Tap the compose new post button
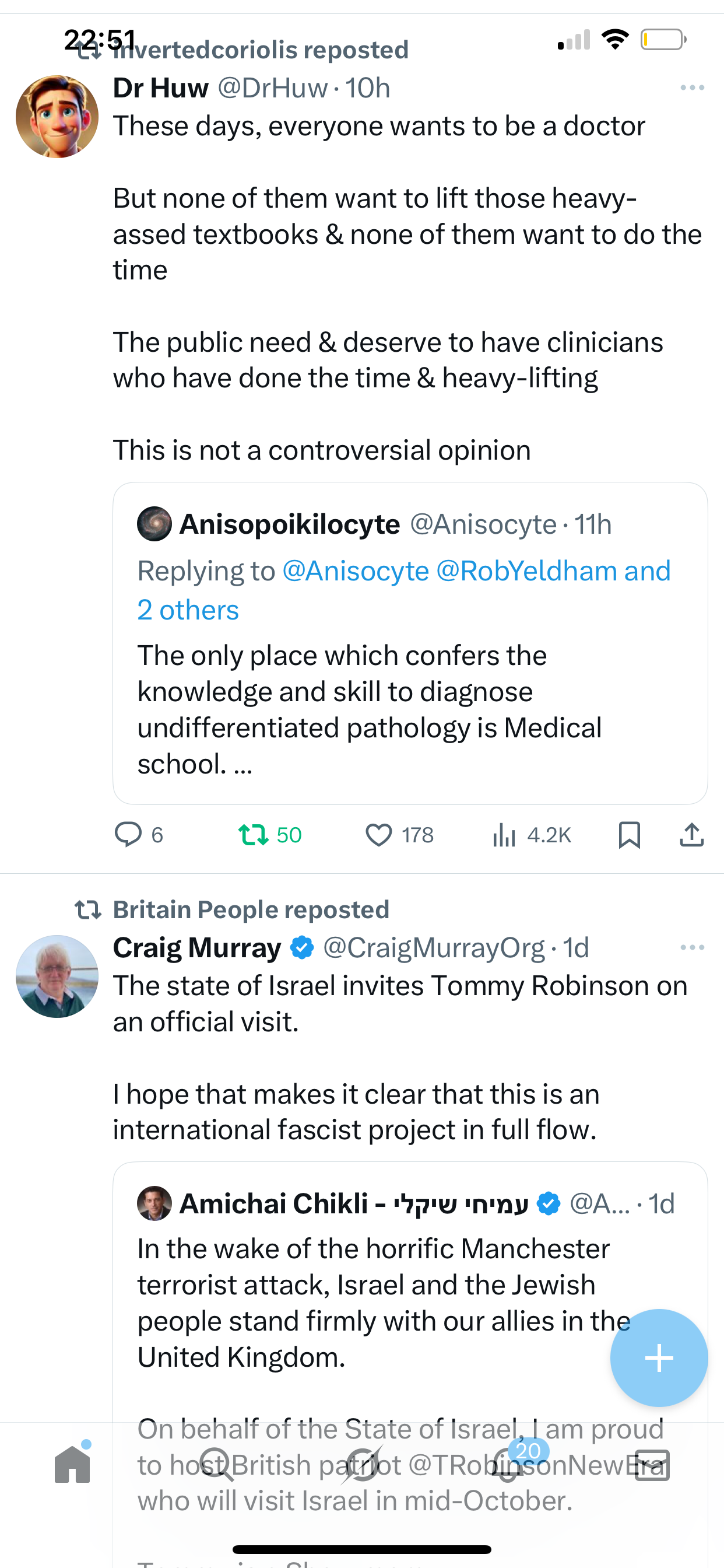 coord(659,1358)
